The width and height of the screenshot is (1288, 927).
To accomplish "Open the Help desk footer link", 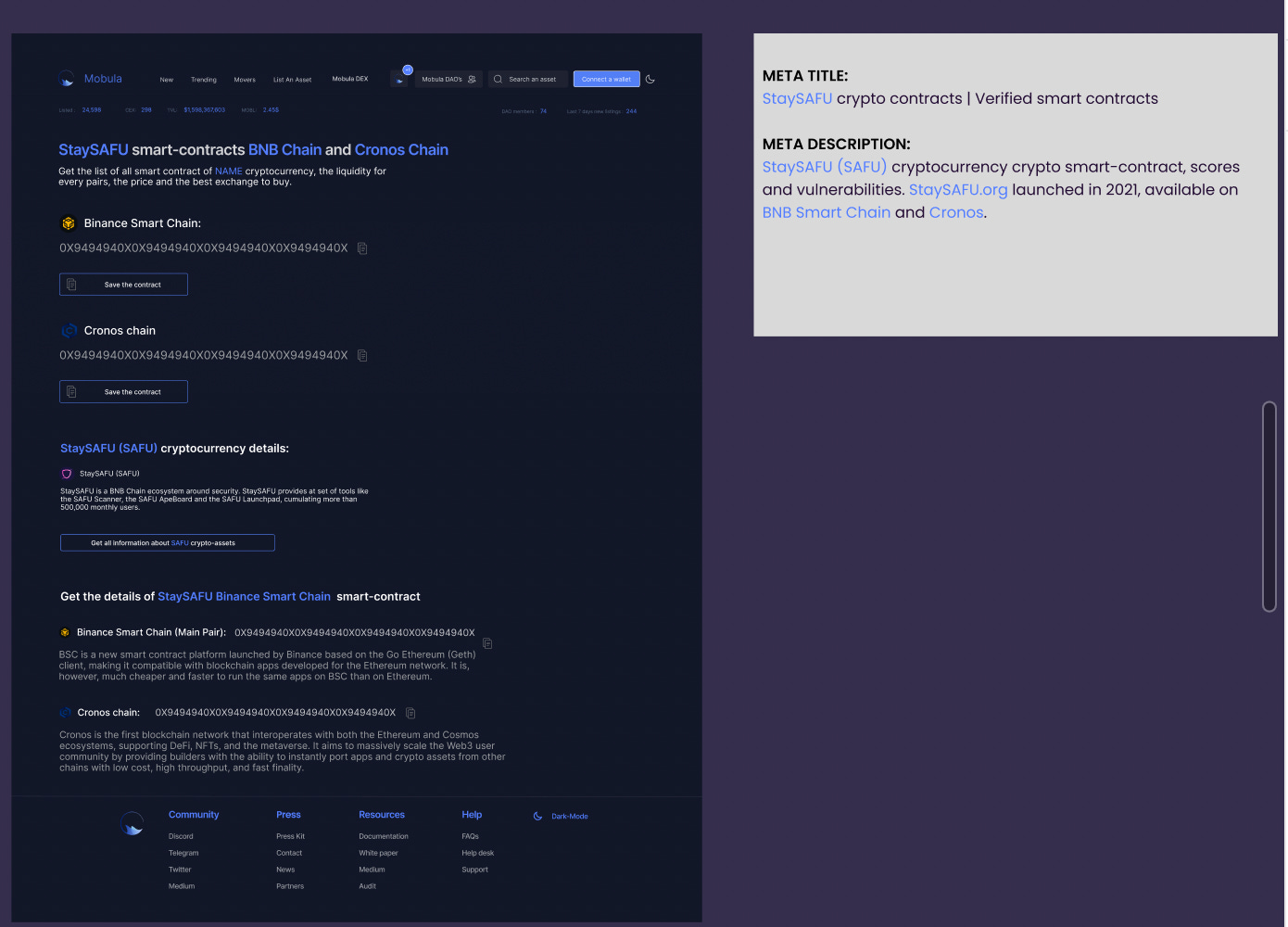I will (x=478, y=853).
